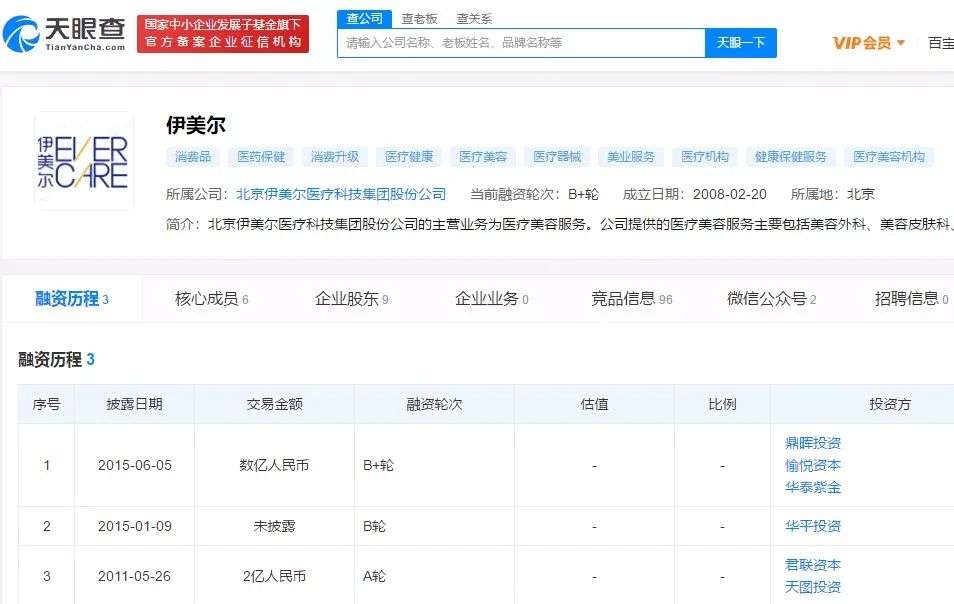Select the 消费升级 tag
The width and height of the screenshot is (954, 604).
[x=335, y=157]
